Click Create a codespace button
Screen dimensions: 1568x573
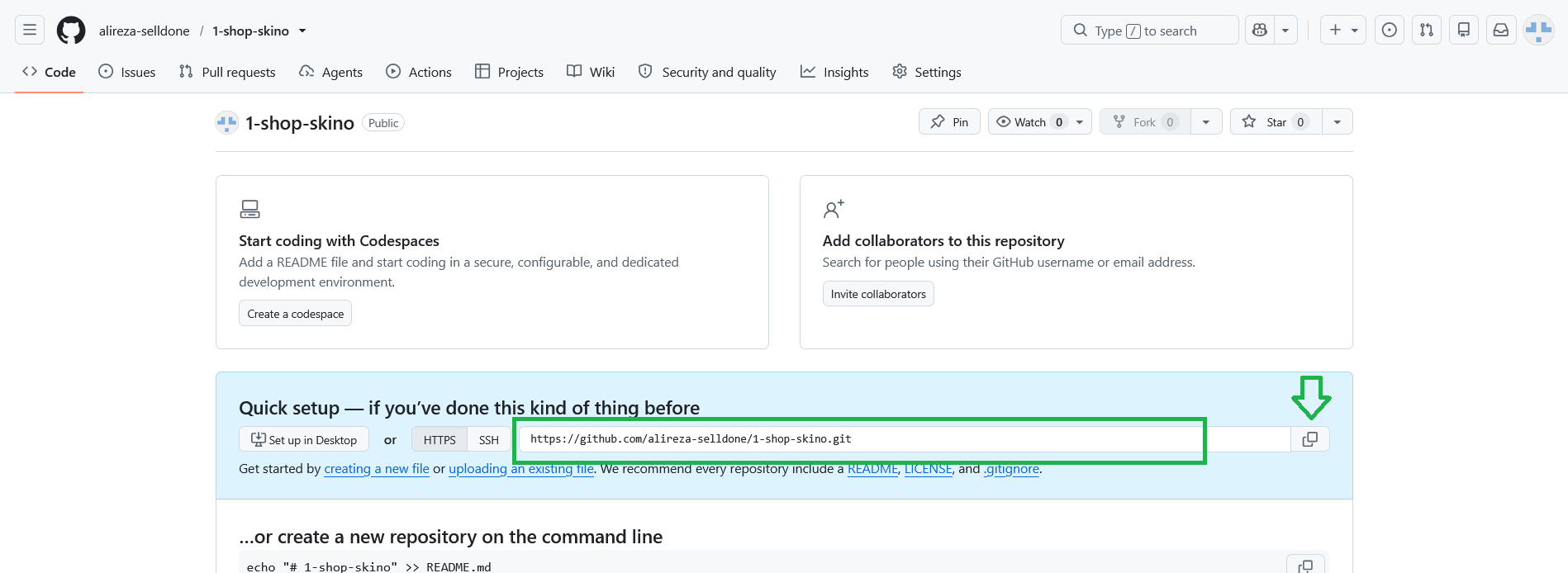point(295,314)
